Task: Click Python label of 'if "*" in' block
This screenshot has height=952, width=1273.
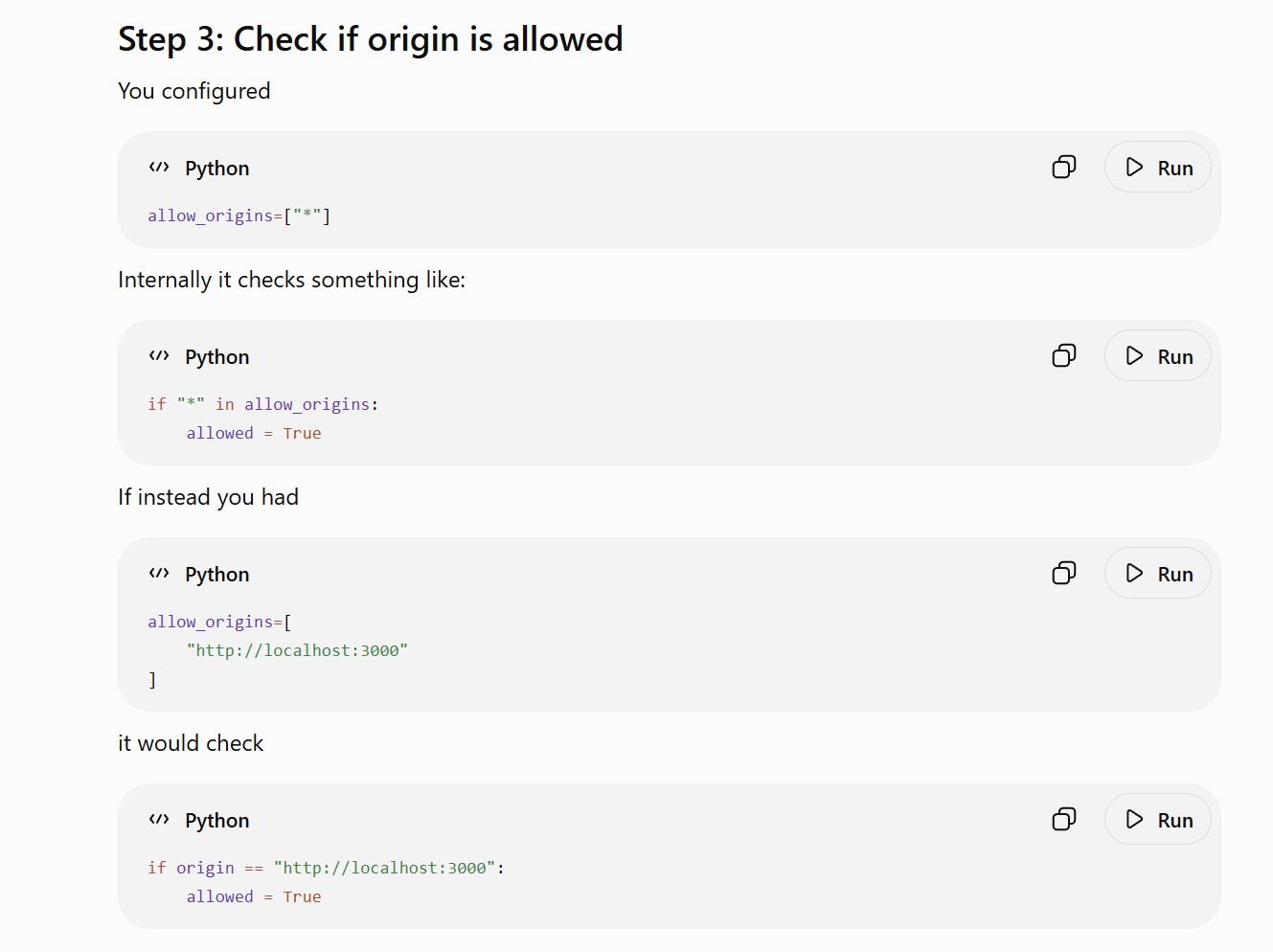Action: tap(217, 357)
